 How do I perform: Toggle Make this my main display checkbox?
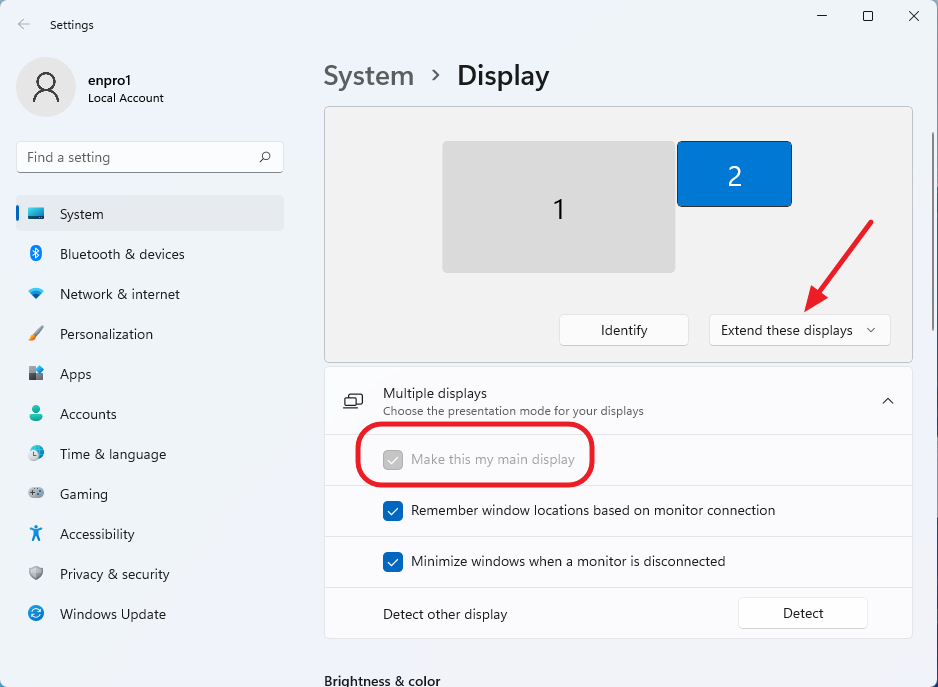(x=393, y=460)
